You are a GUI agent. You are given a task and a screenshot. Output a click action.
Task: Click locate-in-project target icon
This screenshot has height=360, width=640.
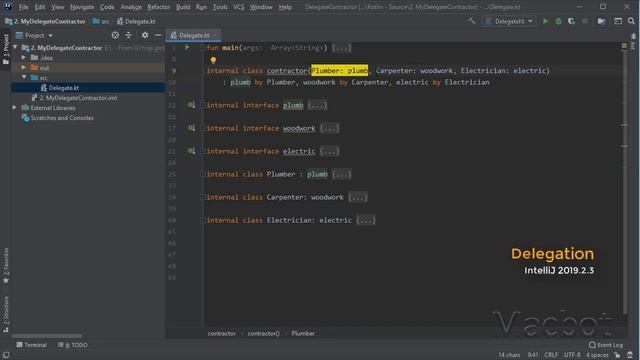coord(115,36)
